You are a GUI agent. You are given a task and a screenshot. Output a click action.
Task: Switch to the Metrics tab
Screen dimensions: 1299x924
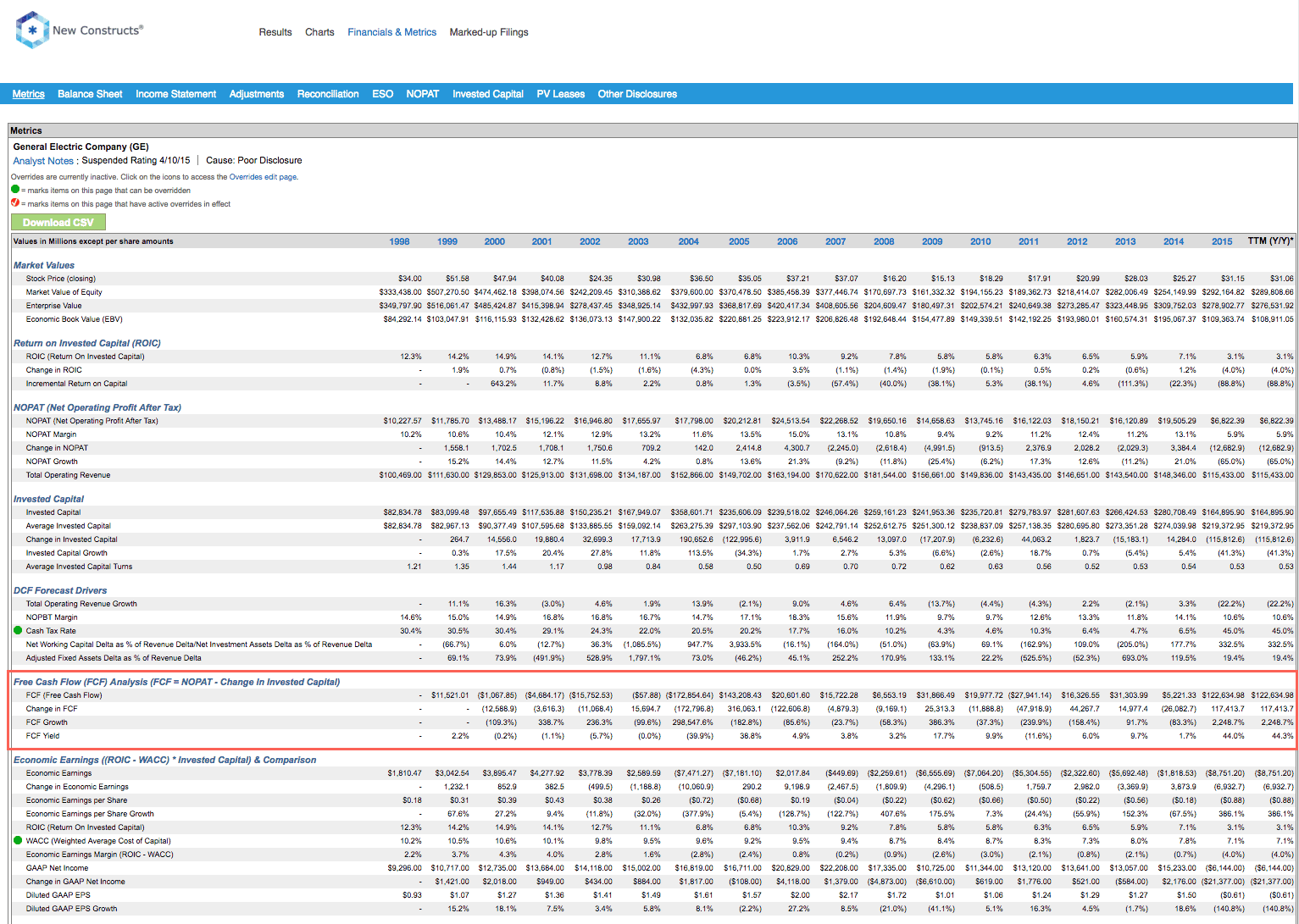point(29,94)
